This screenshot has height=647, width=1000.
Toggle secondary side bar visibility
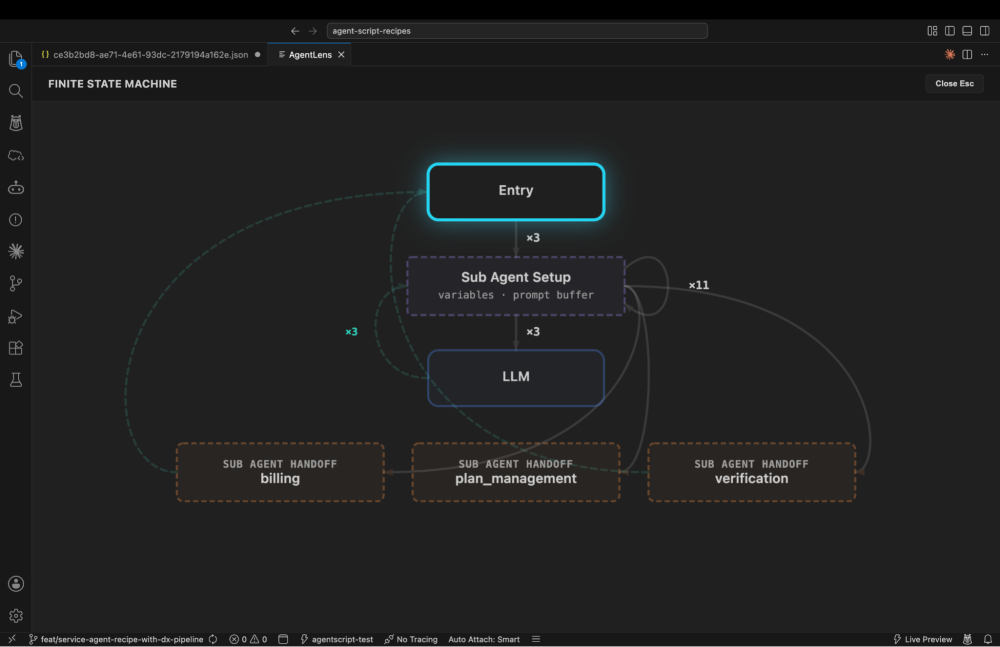tap(985, 31)
